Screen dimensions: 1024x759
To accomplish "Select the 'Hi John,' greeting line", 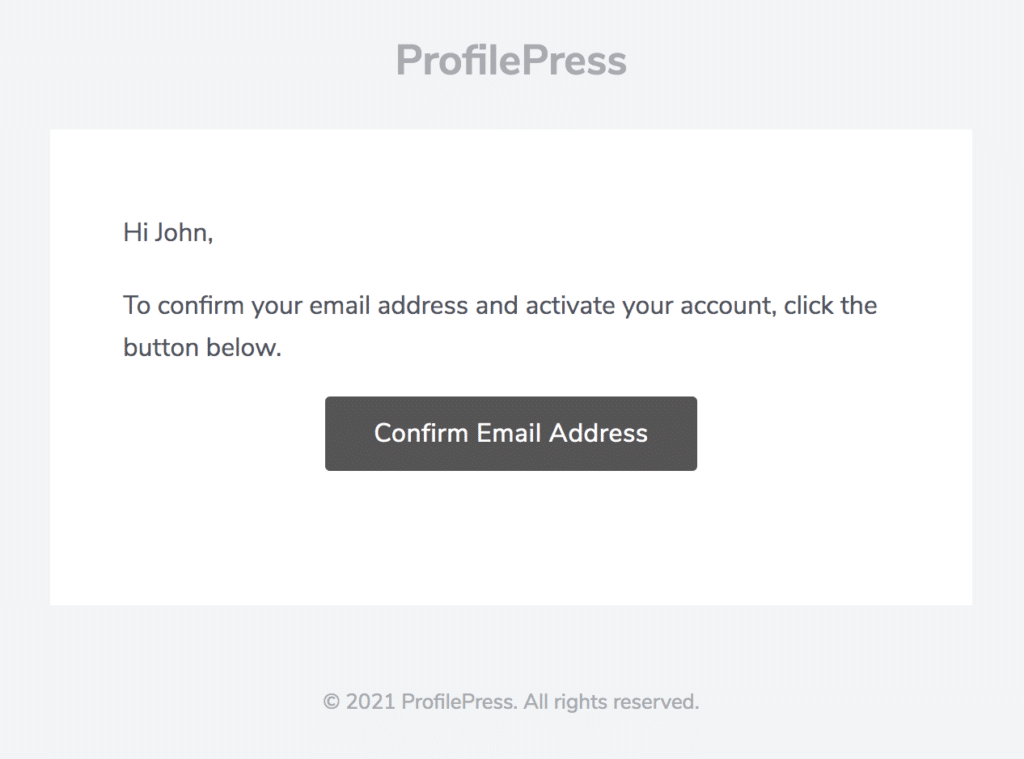I will point(168,233).
